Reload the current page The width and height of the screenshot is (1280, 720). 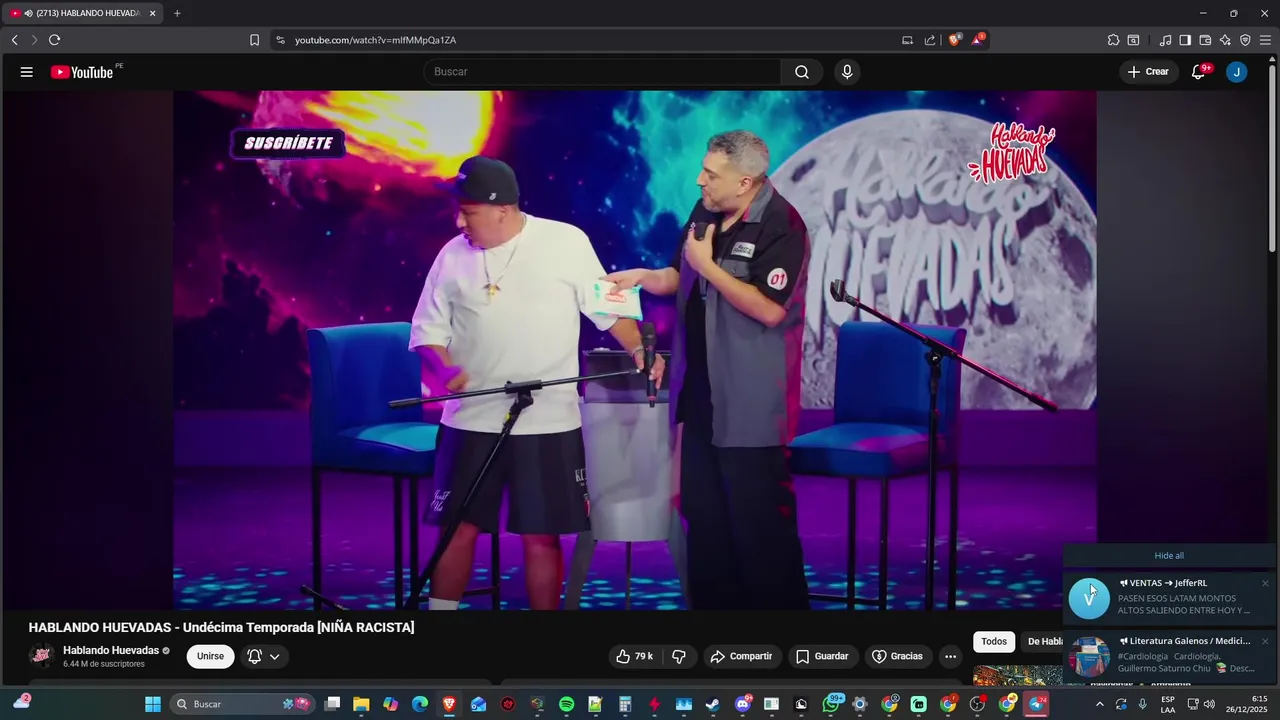[x=54, y=40]
